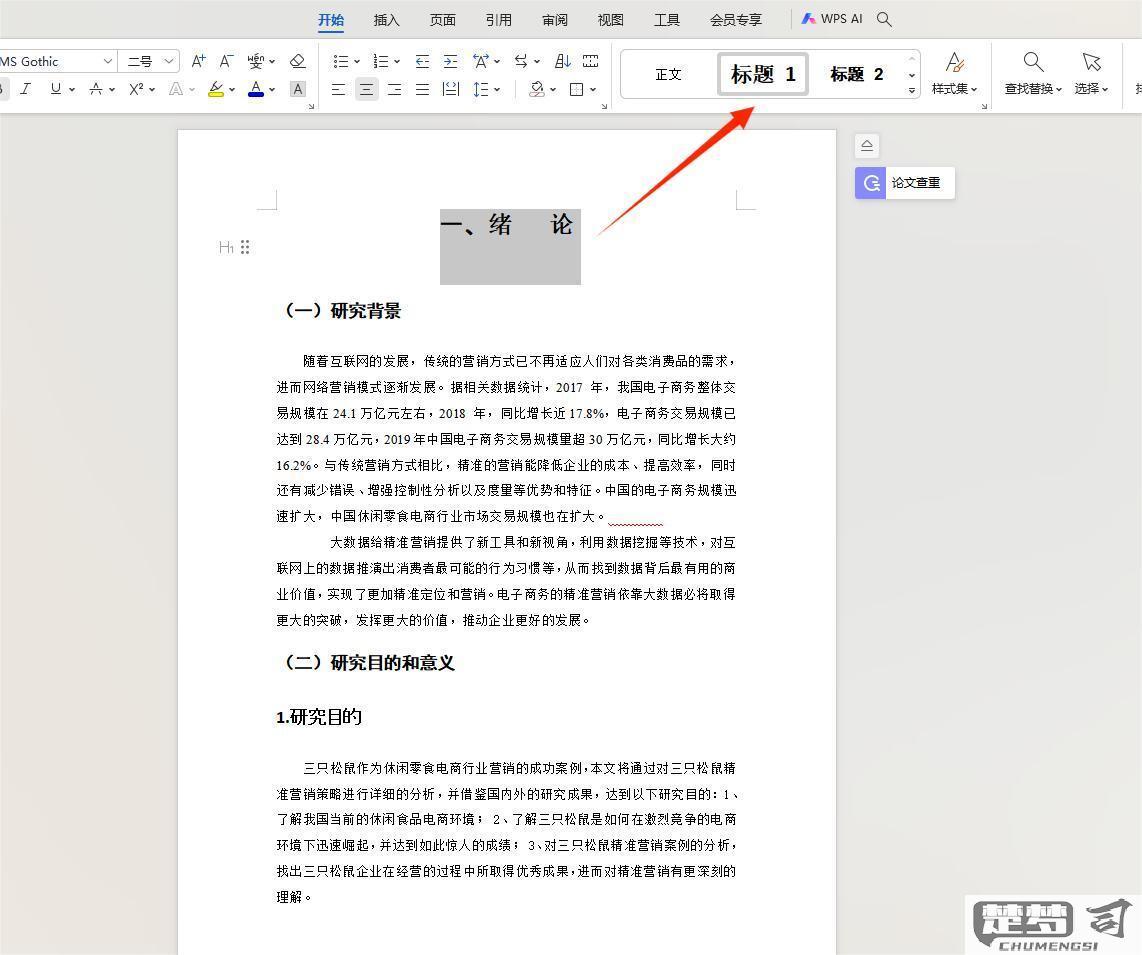Click subheading (一) 研究背景

[341, 311]
